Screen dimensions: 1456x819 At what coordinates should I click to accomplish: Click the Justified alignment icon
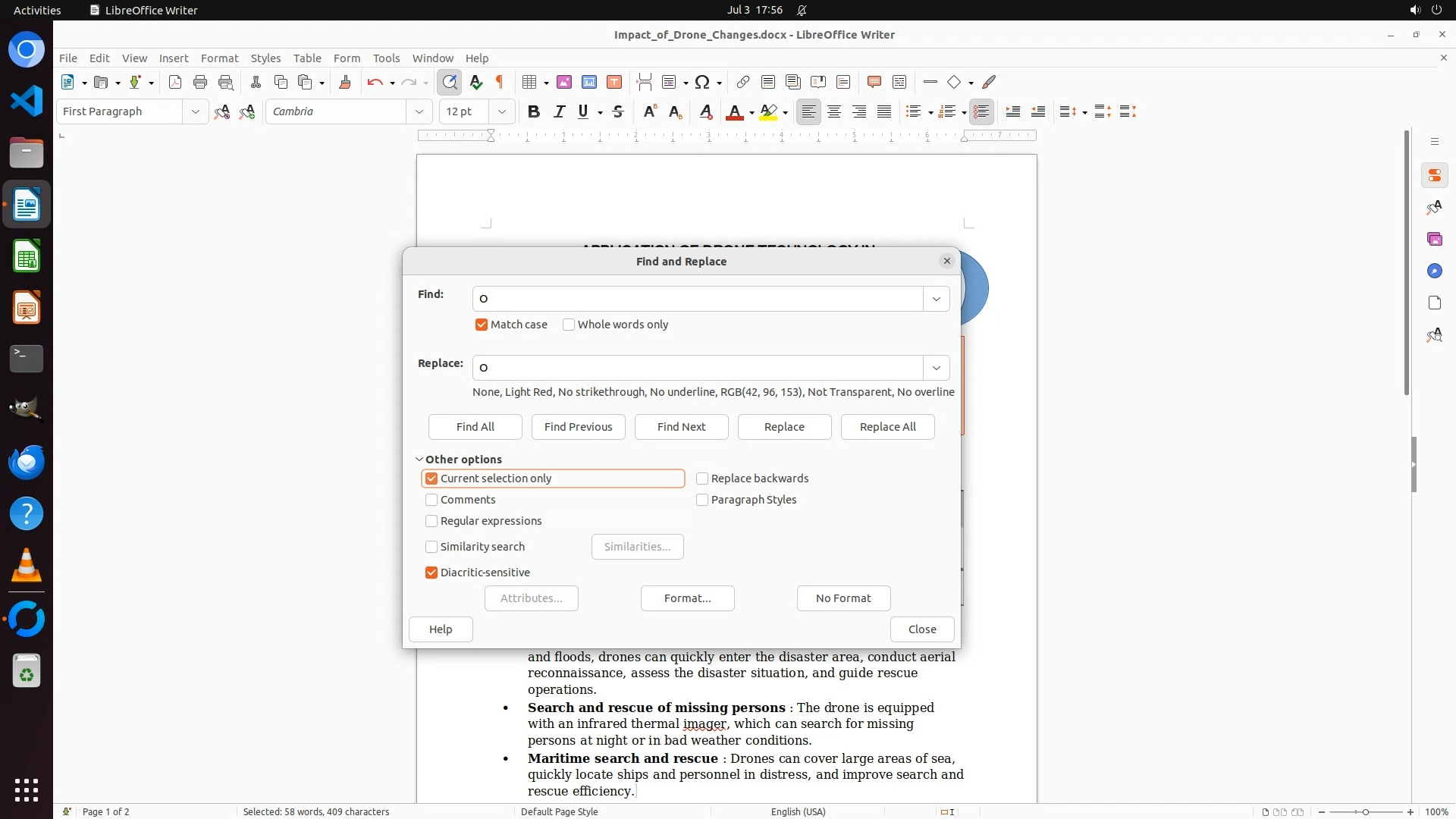click(x=884, y=111)
